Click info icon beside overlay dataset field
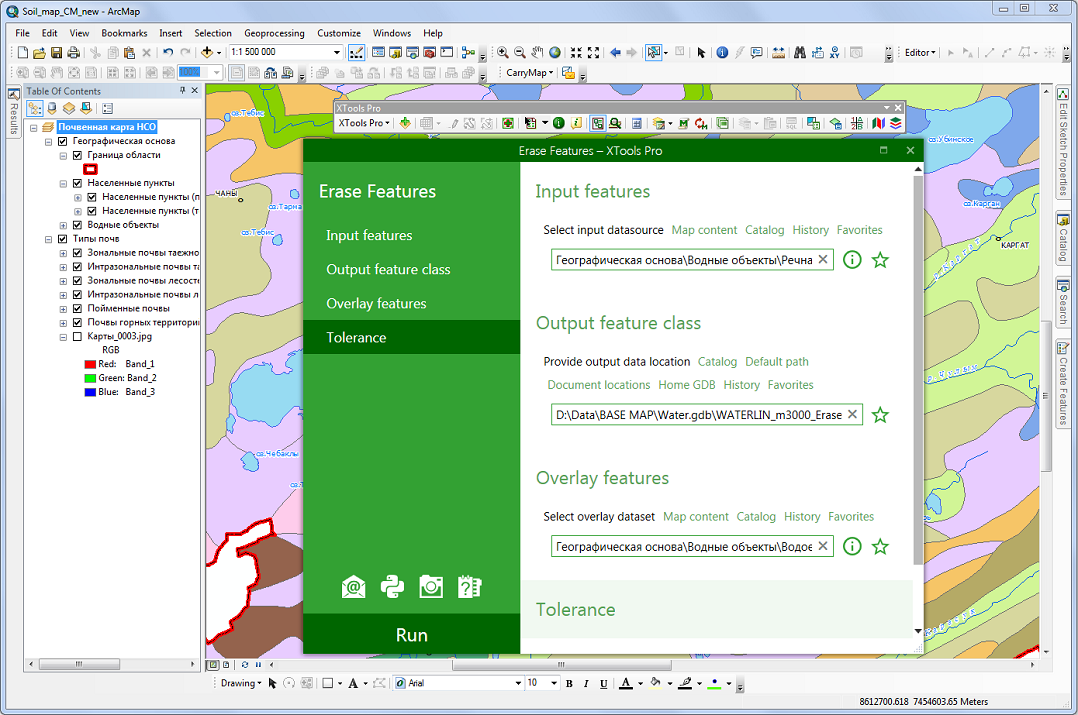The image size is (1078, 715). 852,547
